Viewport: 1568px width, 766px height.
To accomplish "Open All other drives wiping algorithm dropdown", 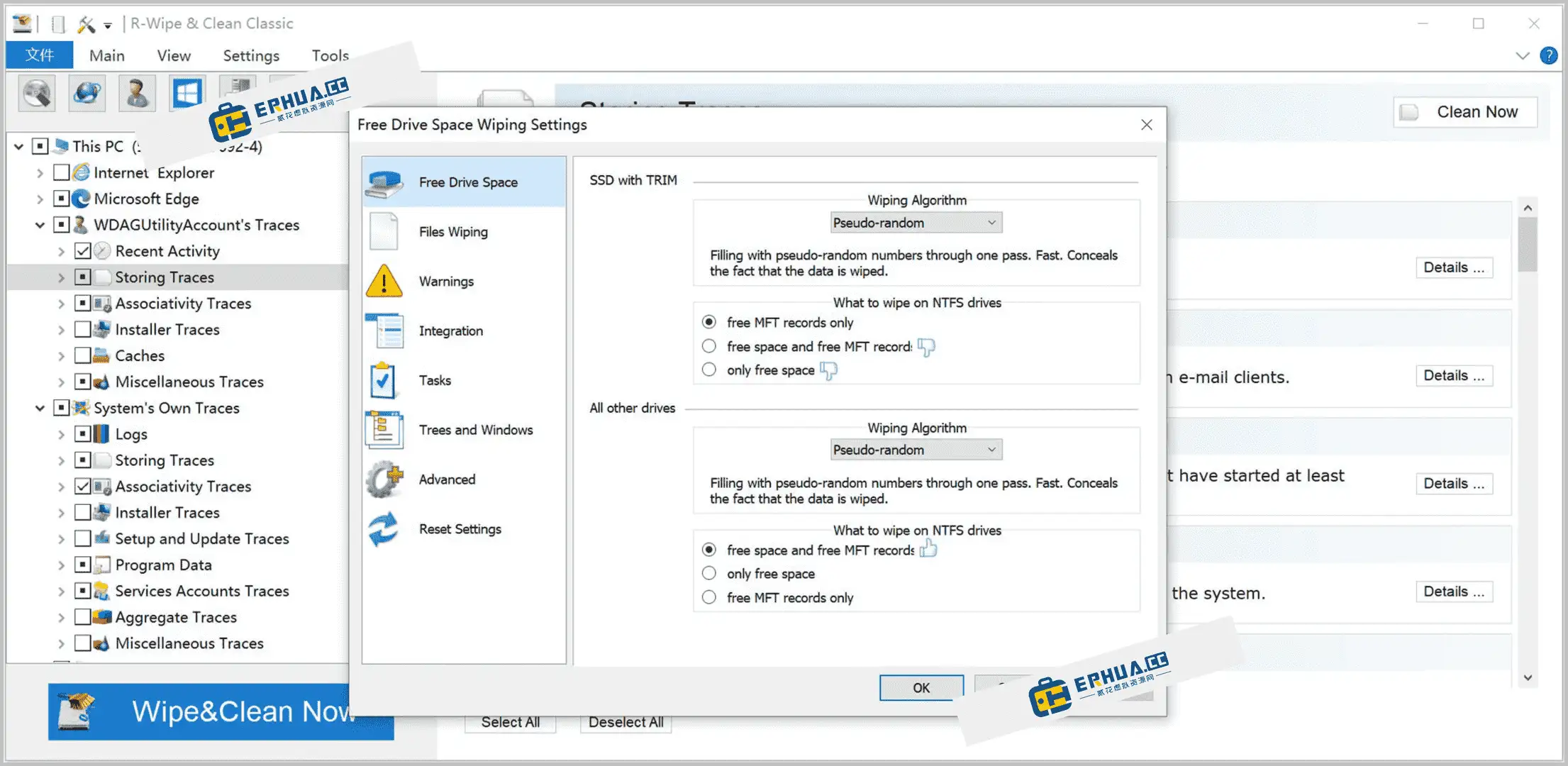I will point(916,450).
